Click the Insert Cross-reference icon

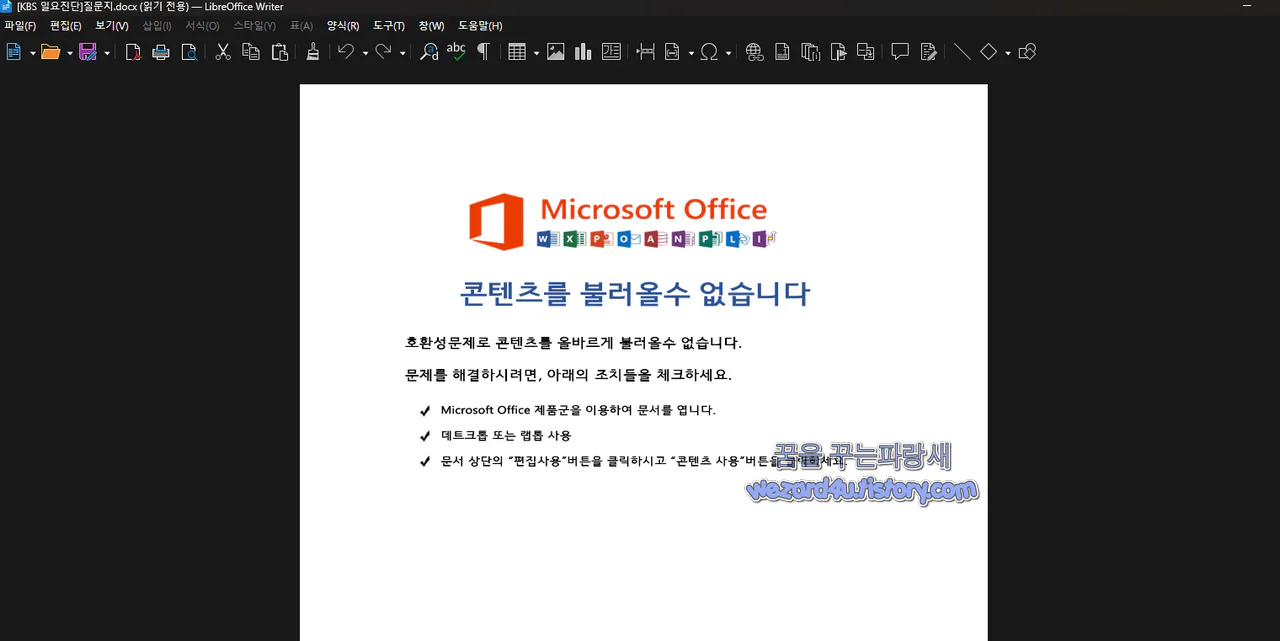[x=866, y=52]
